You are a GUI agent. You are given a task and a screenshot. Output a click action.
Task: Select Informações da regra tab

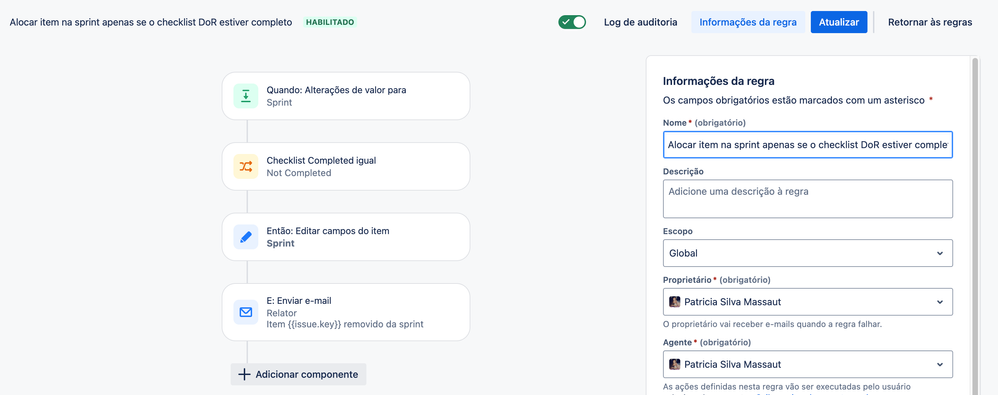(748, 22)
